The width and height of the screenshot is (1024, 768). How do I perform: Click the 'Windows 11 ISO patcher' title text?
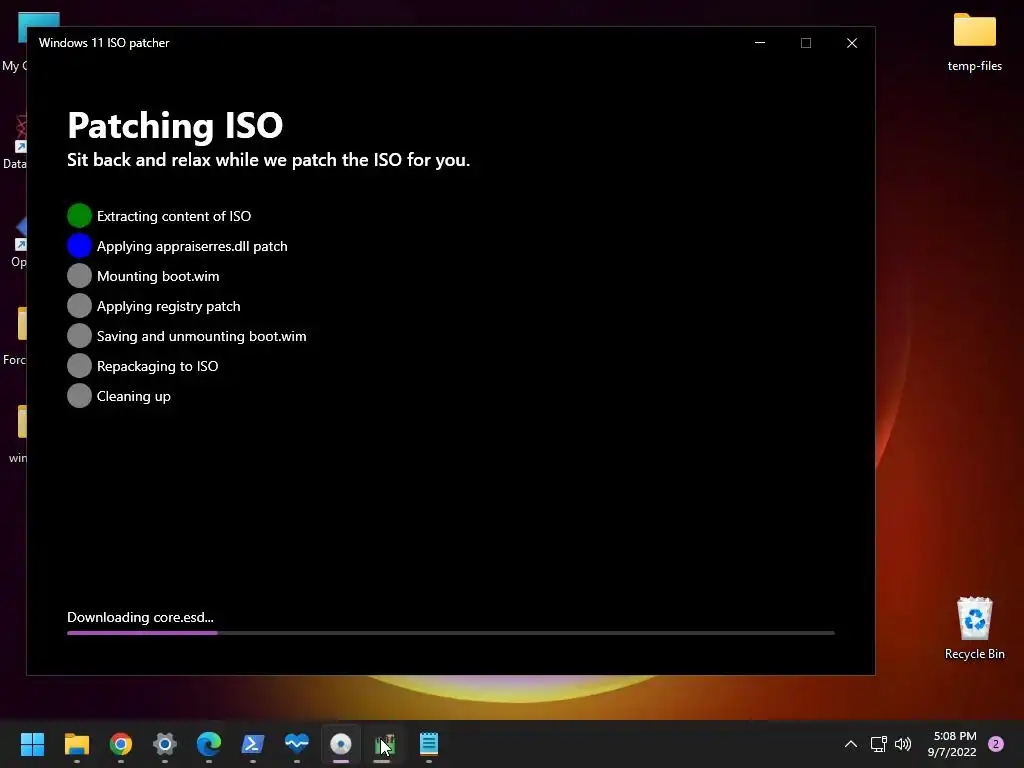pyautogui.click(x=104, y=42)
